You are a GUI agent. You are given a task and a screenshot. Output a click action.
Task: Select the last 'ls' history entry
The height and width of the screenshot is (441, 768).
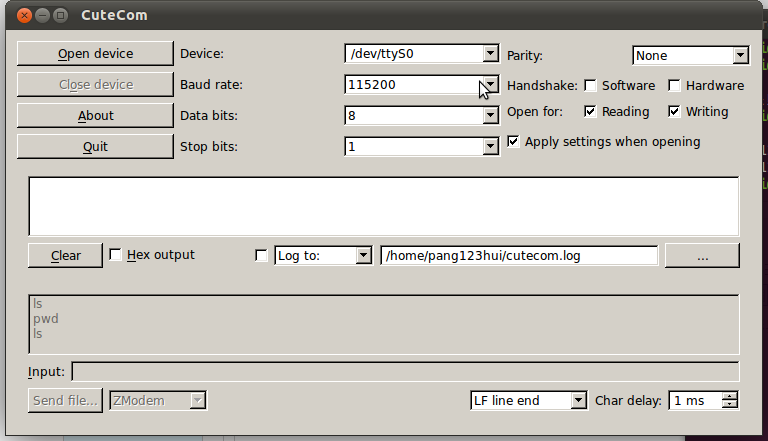38,334
